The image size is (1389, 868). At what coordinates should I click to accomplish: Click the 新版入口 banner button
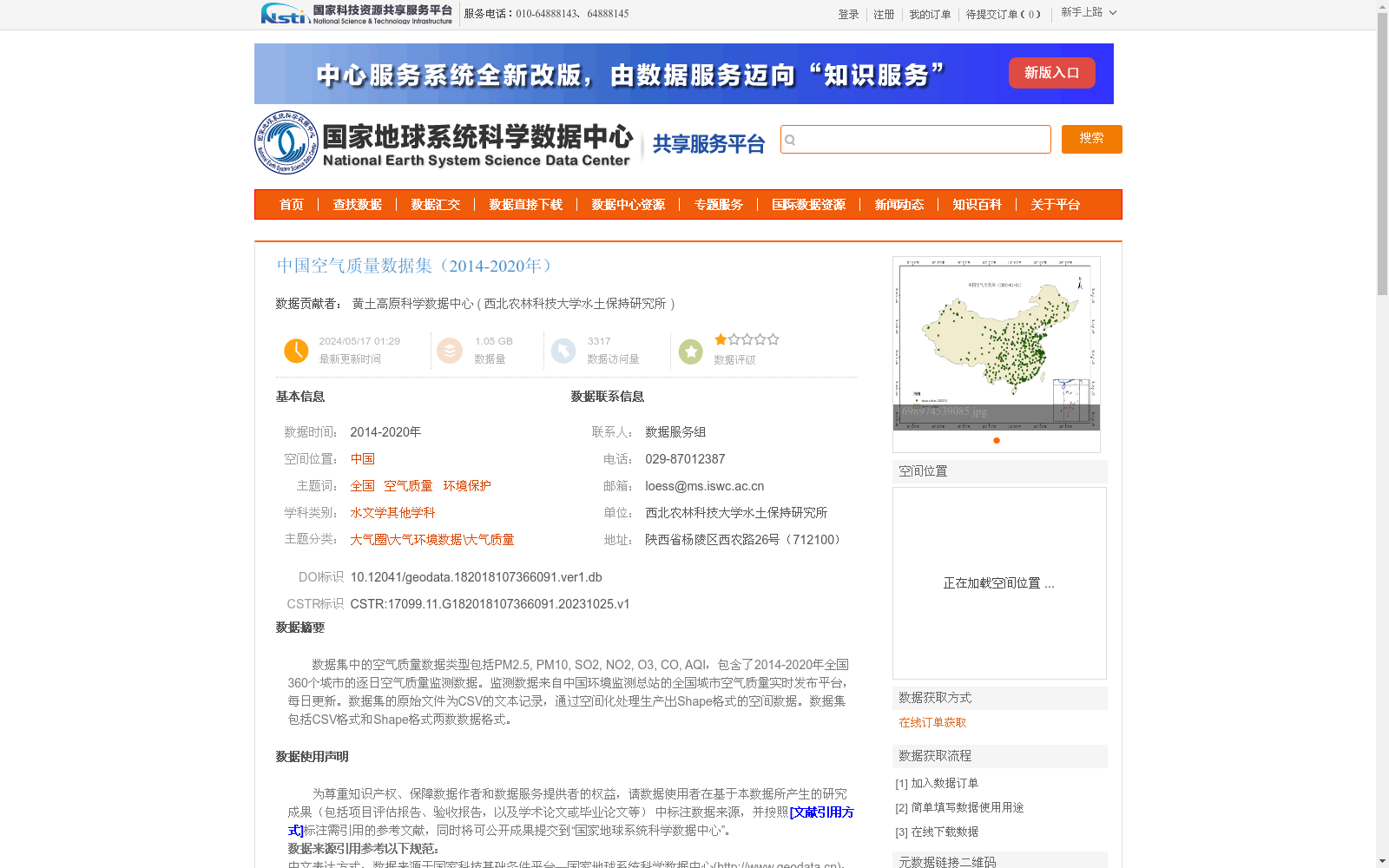click(x=1051, y=73)
